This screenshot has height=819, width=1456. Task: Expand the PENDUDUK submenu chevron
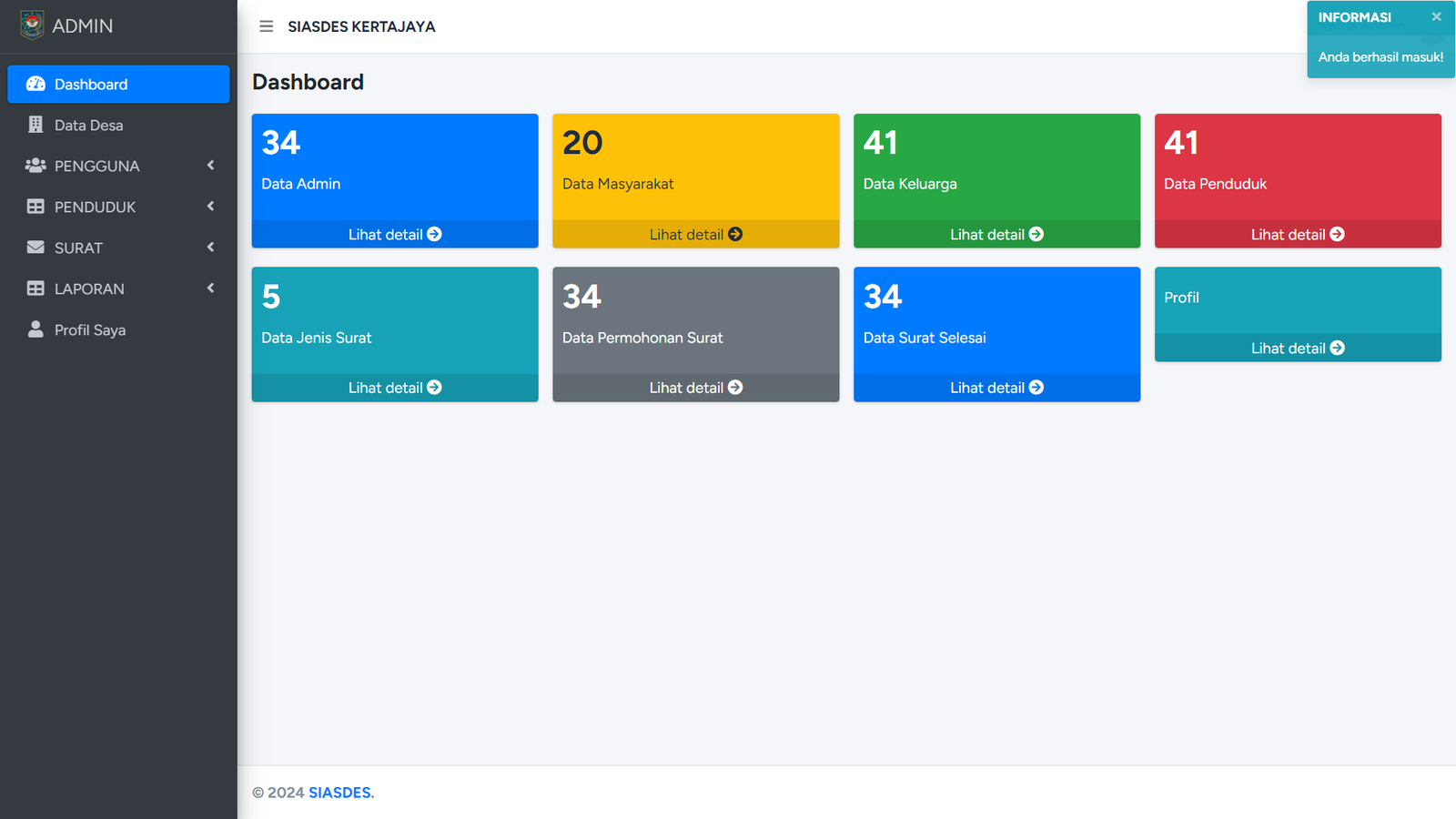[210, 207]
